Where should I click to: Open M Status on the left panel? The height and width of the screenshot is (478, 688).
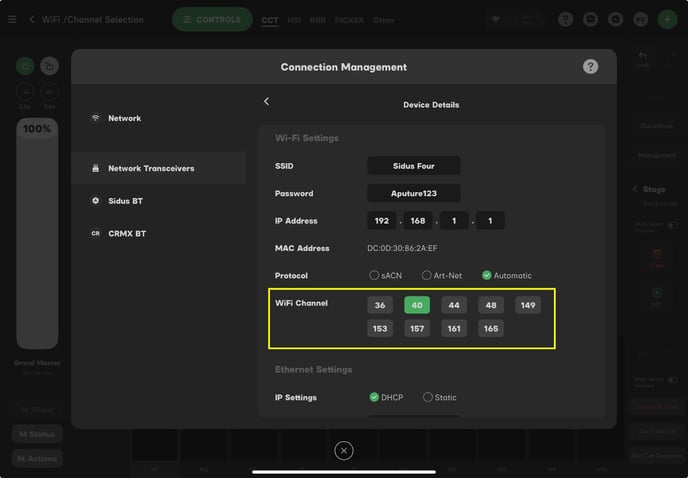coord(37,434)
